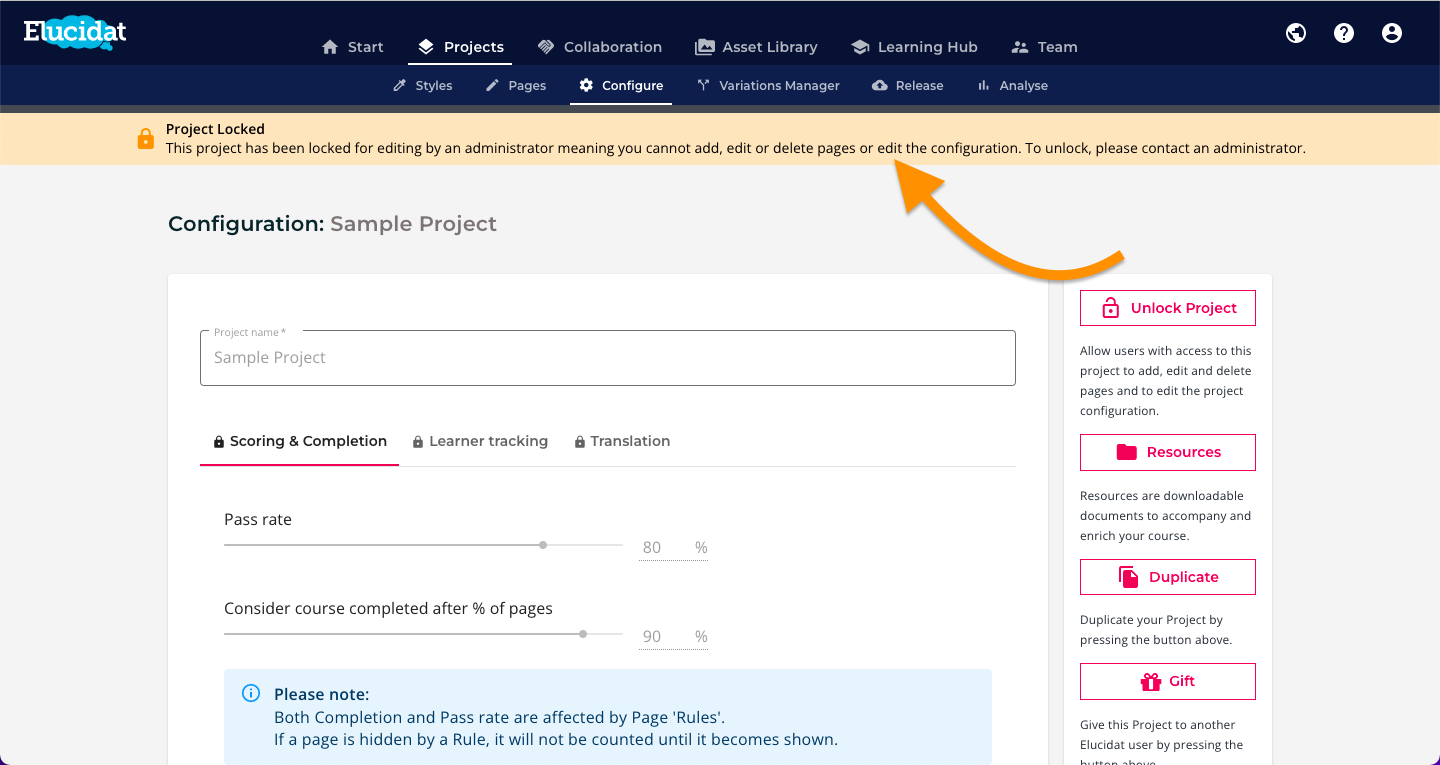Open the Asset Library tab

pos(756,47)
